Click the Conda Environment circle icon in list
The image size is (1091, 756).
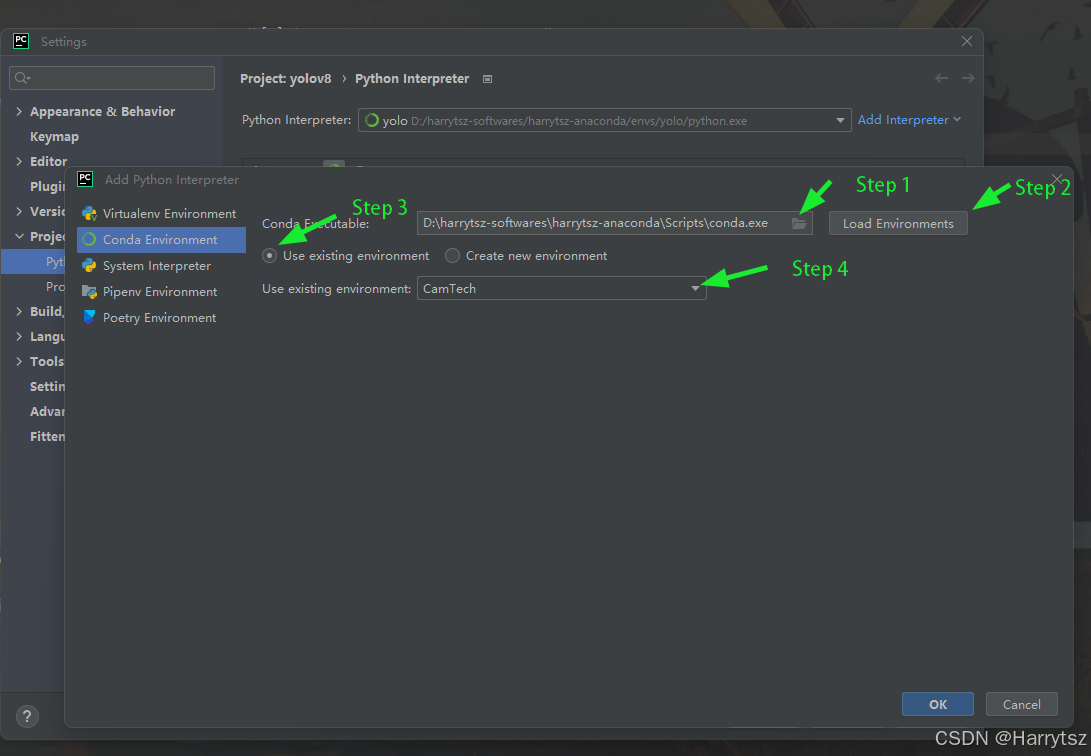pyautogui.click(x=89, y=239)
